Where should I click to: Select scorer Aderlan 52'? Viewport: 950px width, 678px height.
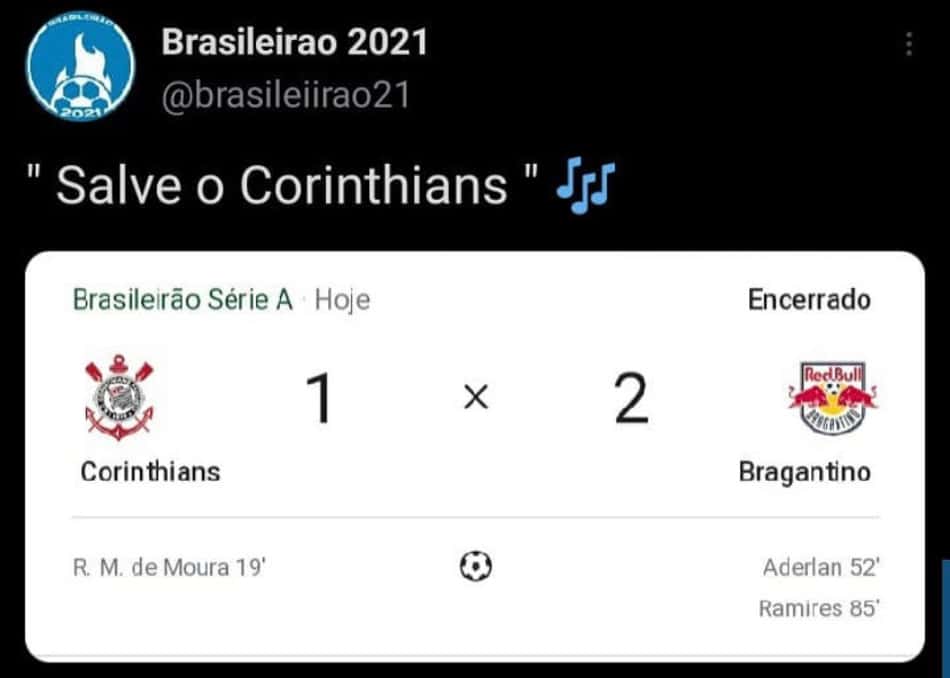pyautogui.click(x=821, y=568)
